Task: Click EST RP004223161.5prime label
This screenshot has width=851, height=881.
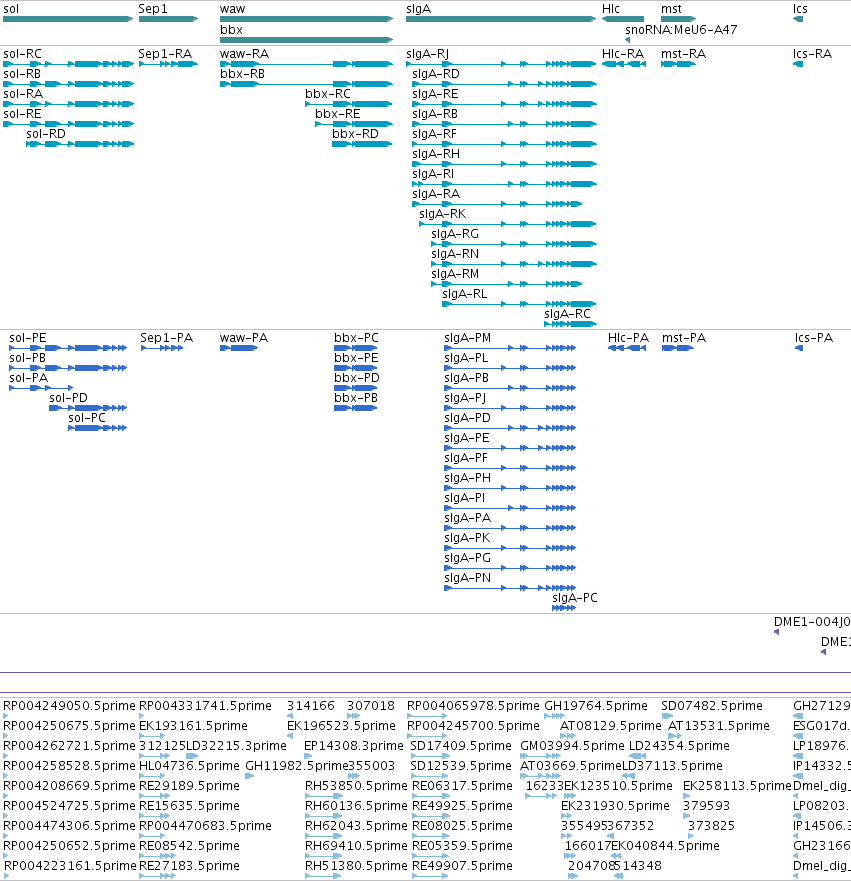Action: (69, 866)
